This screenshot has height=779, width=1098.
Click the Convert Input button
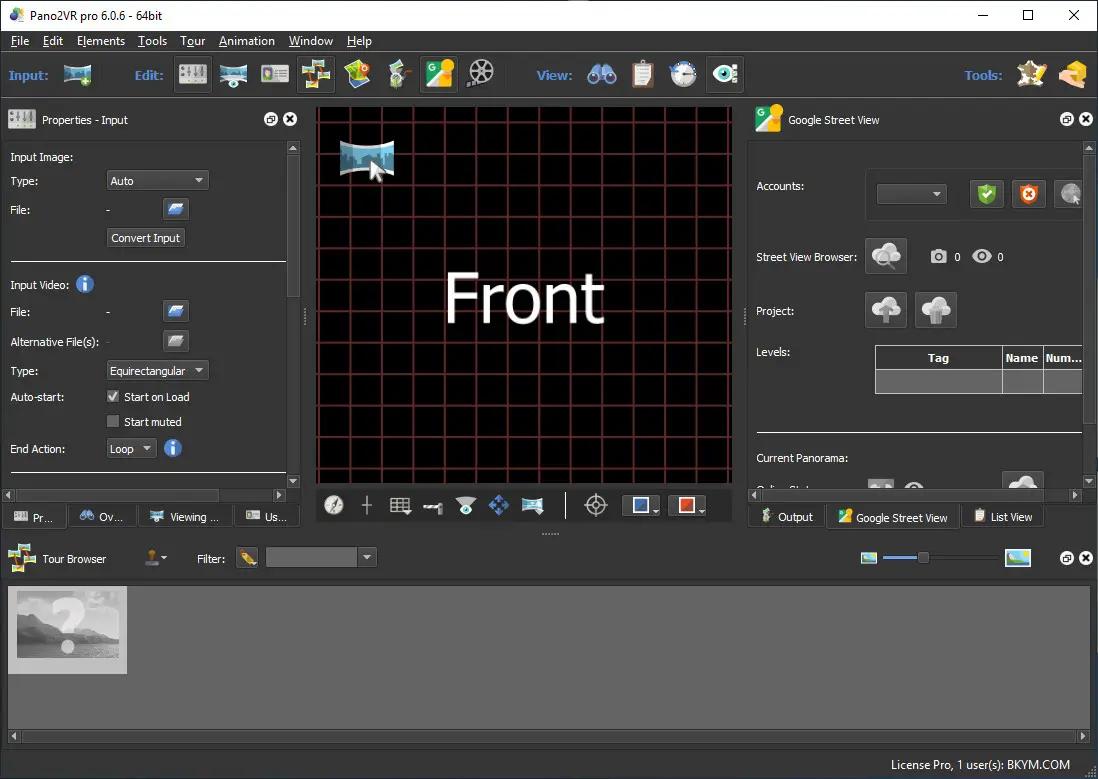pyautogui.click(x=146, y=238)
